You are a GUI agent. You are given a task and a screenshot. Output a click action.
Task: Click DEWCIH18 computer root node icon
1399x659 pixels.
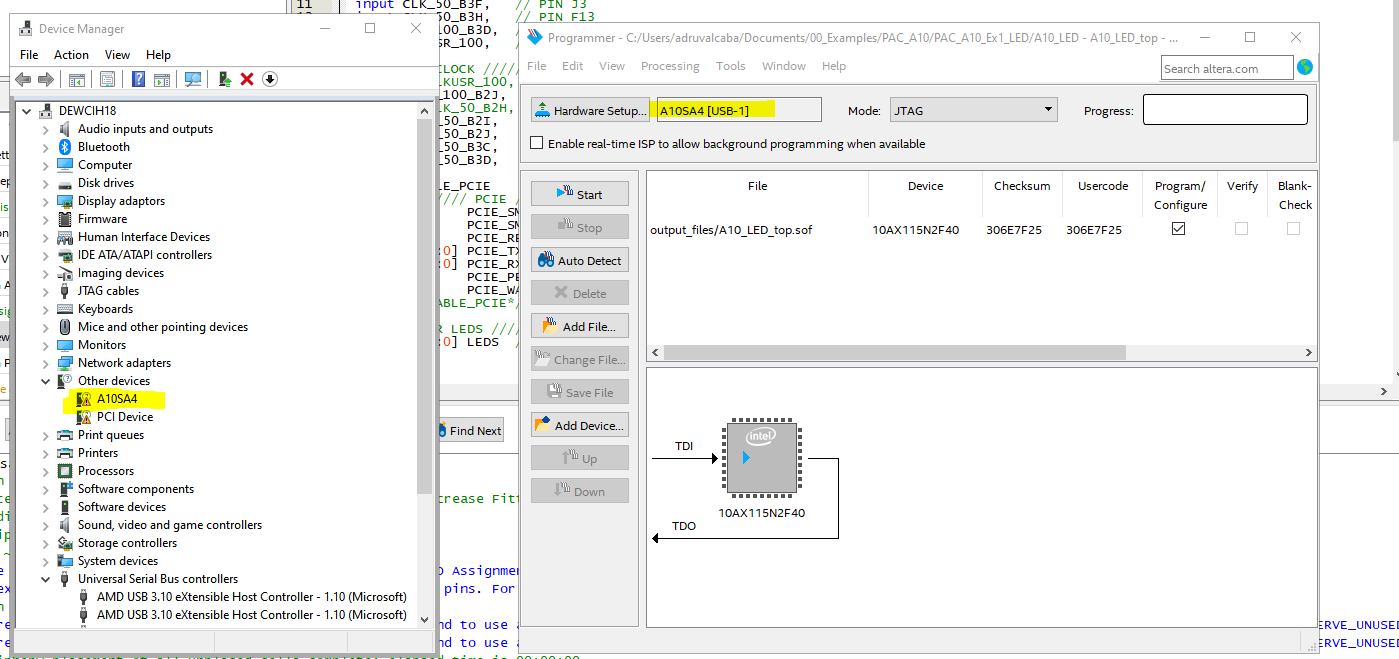coord(47,111)
